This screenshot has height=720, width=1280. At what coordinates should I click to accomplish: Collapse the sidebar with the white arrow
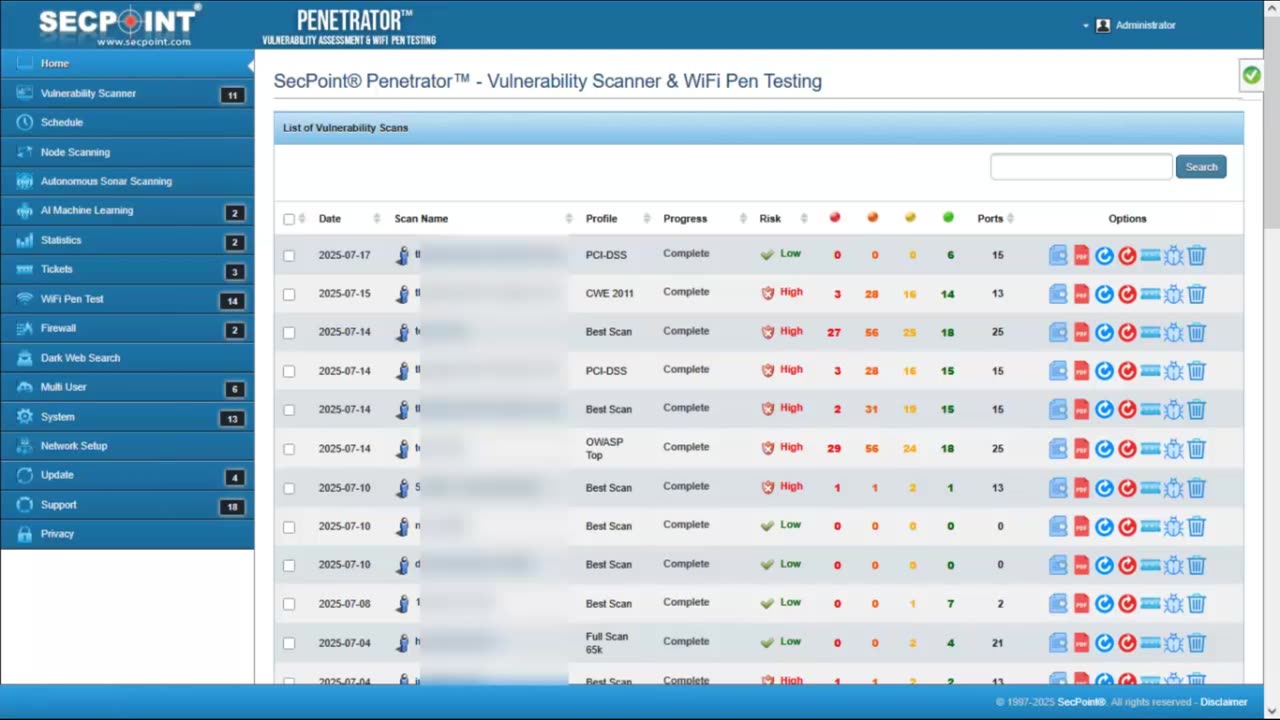(x=250, y=65)
